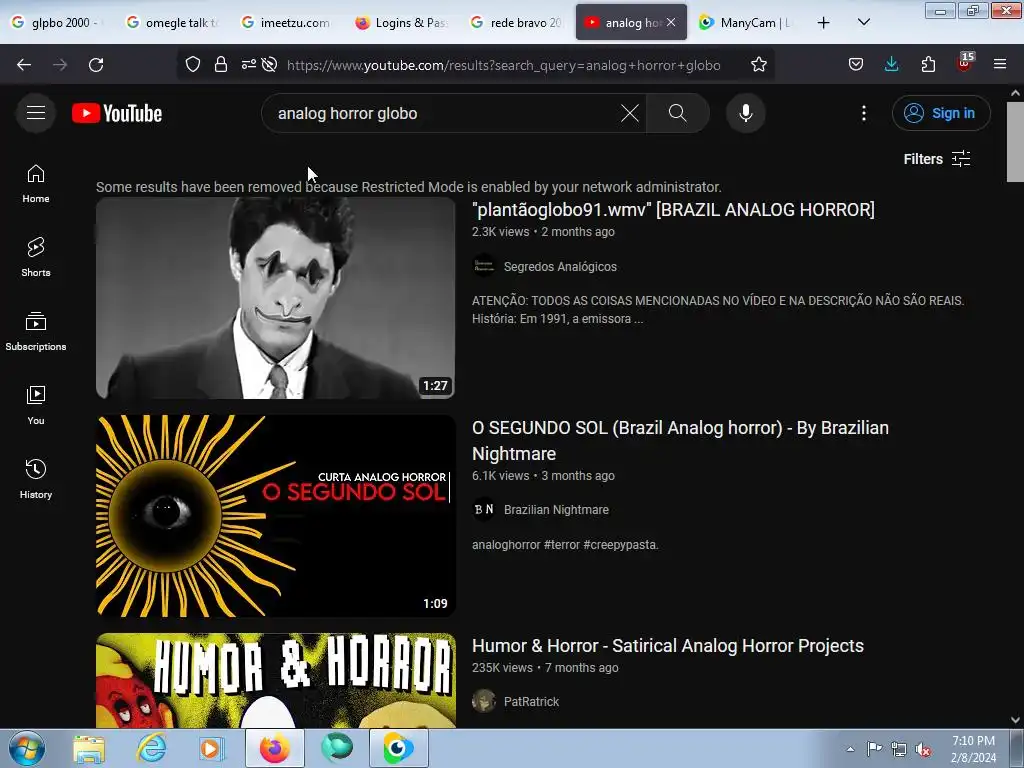This screenshot has height=768, width=1024.
Task: Click the page vertical scrollbar thumb
Action: point(1015,142)
